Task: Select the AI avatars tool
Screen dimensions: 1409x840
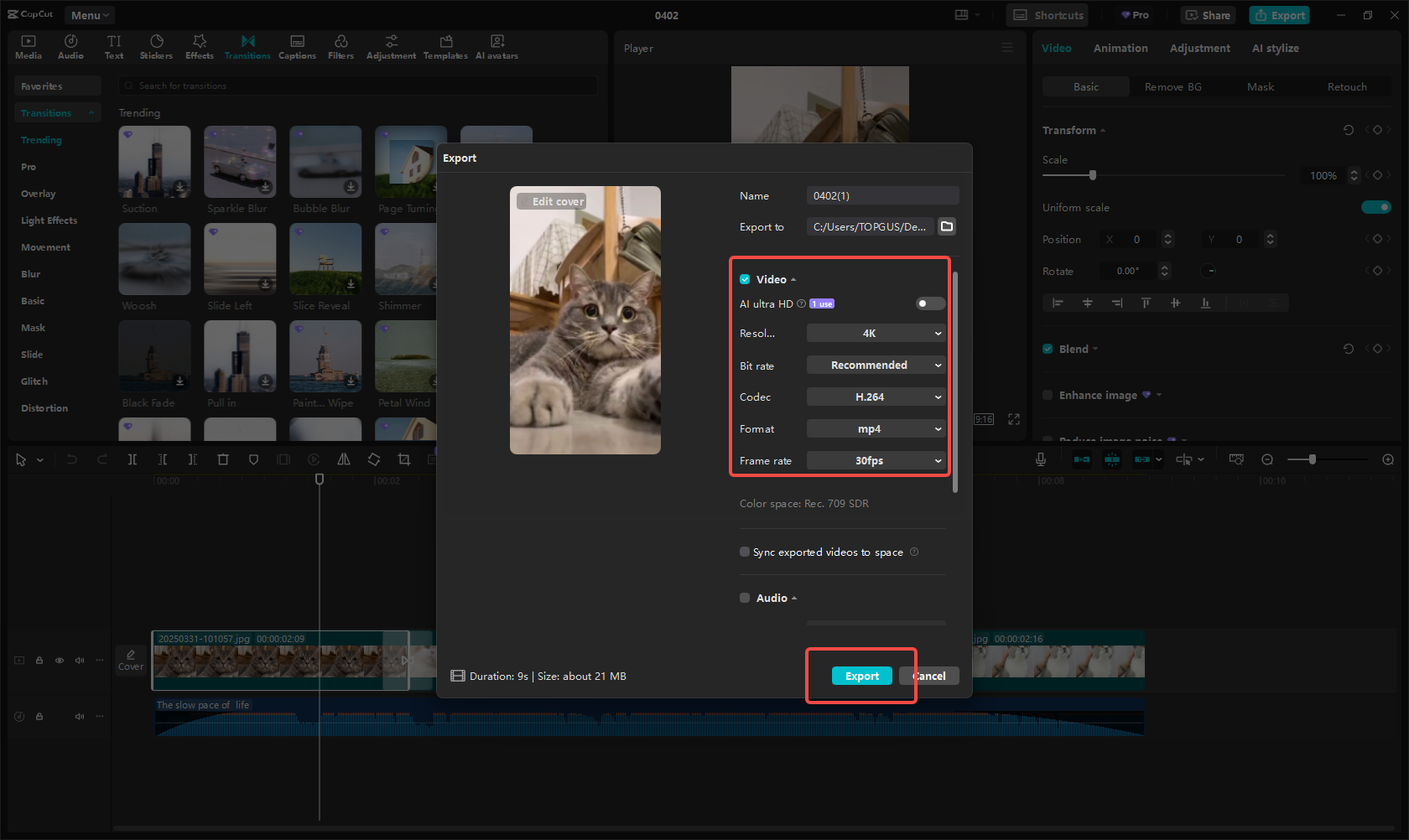Action: point(497,47)
